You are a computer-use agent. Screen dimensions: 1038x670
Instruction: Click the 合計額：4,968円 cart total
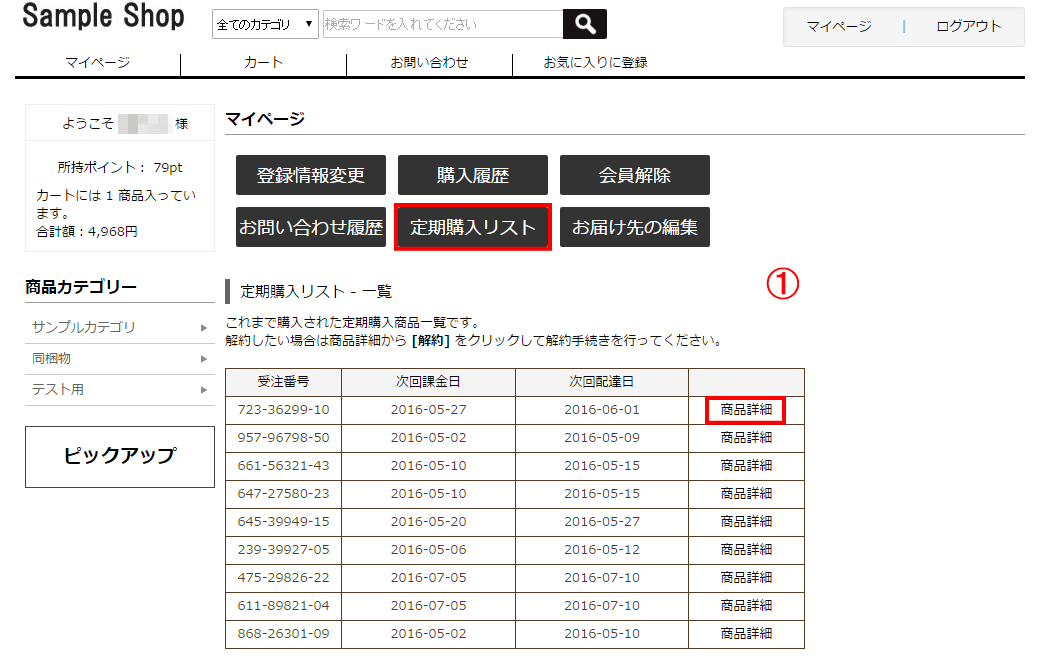click(87, 232)
